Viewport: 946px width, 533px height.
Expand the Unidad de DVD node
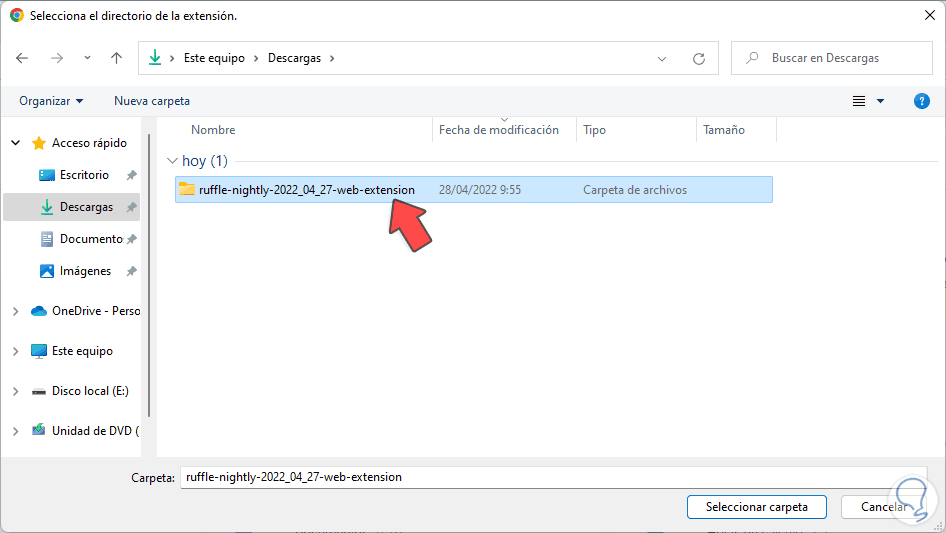tap(16, 431)
